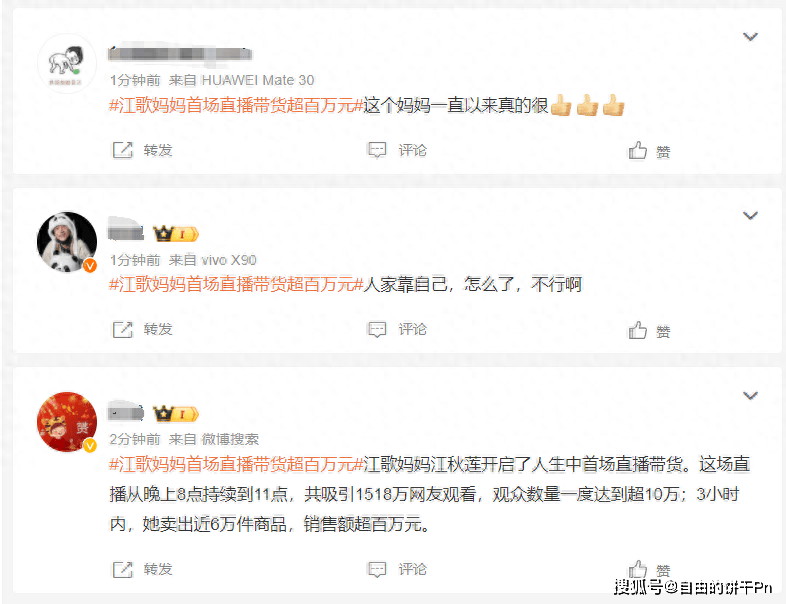Open panda hat user avatar
Viewport: 786px width, 604px height.
pos(67,242)
